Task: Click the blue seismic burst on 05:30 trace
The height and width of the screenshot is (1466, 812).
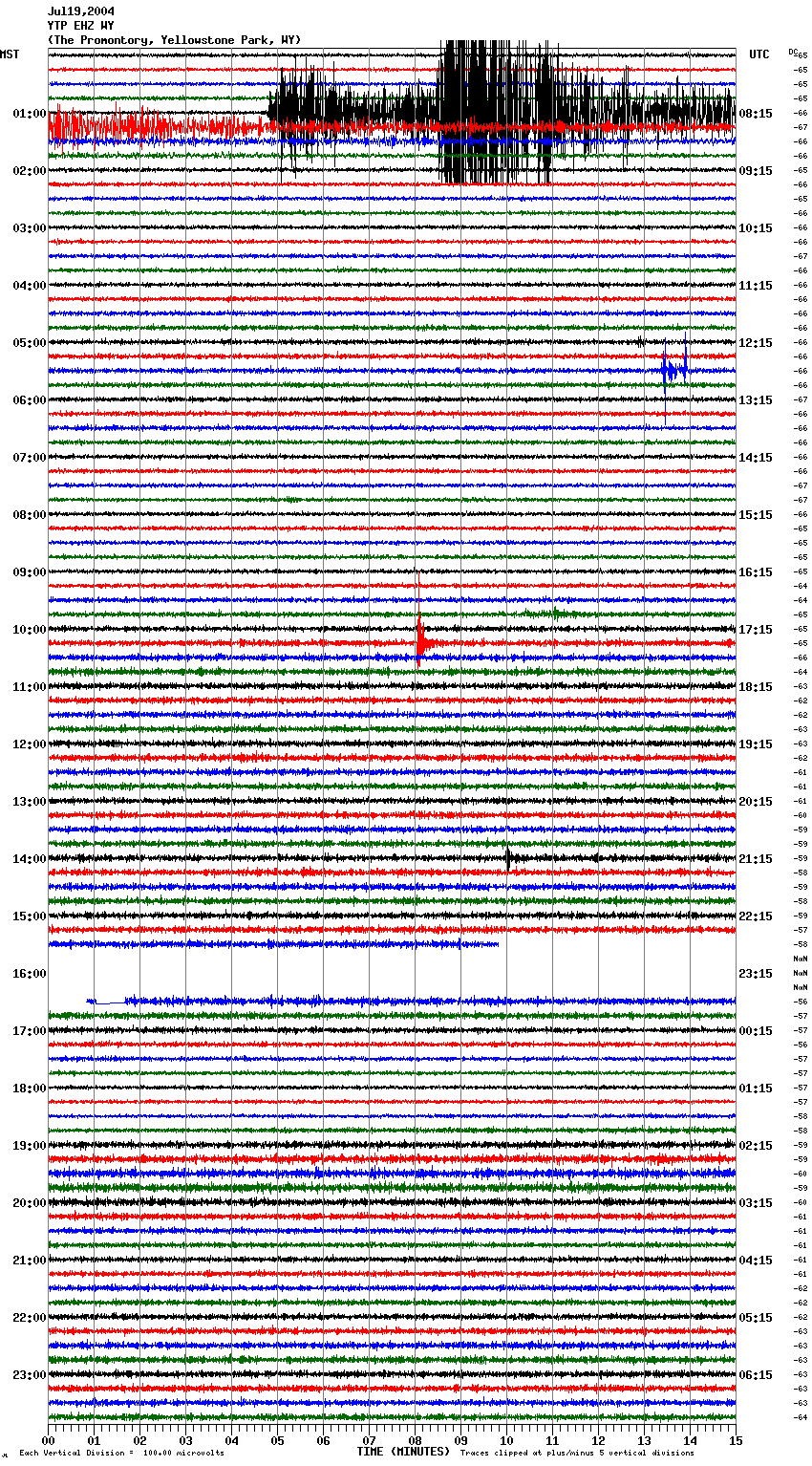Action: [x=673, y=370]
